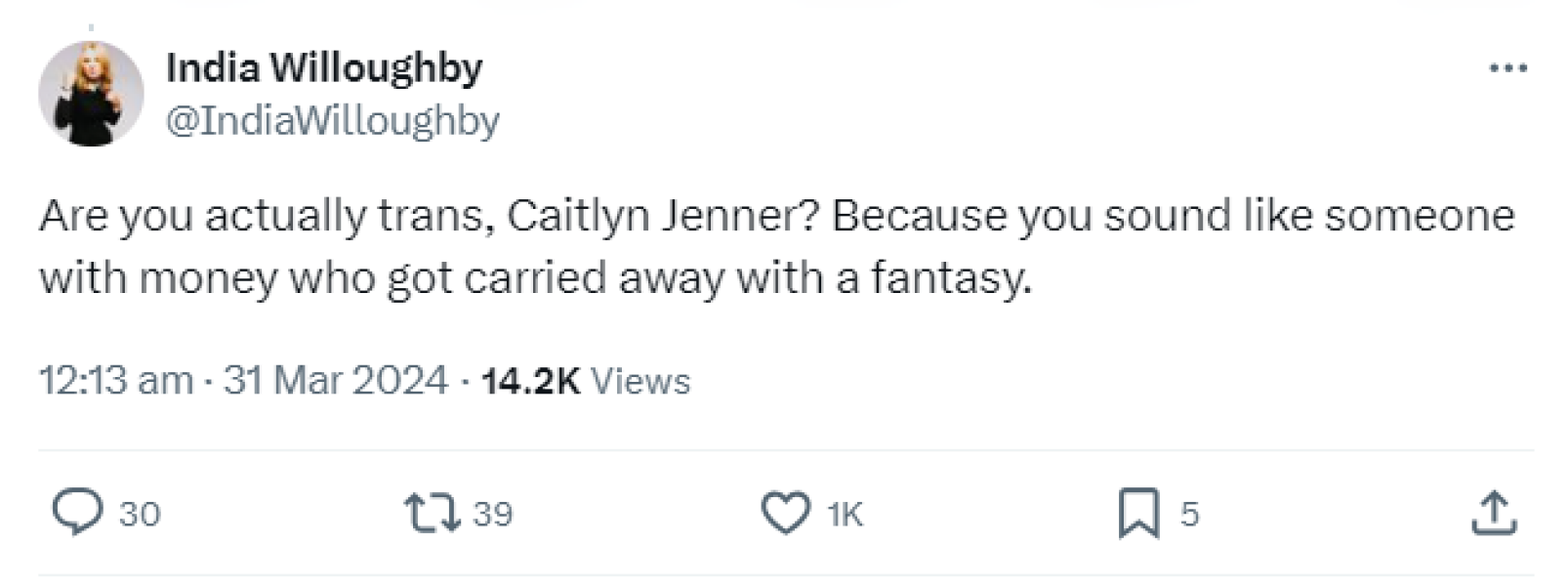Click the share upload icon
Viewport: 1568px width, 586px height.
pyautogui.click(x=1494, y=513)
